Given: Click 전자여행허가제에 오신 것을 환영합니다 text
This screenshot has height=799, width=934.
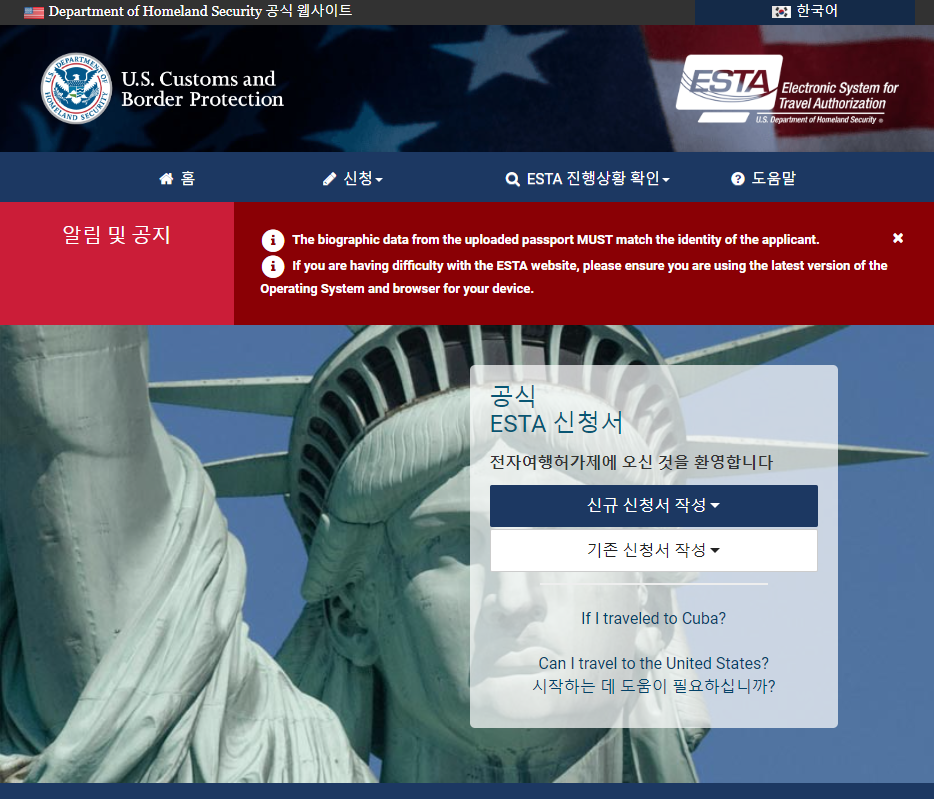Looking at the screenshot, I should tap(631, 462).
